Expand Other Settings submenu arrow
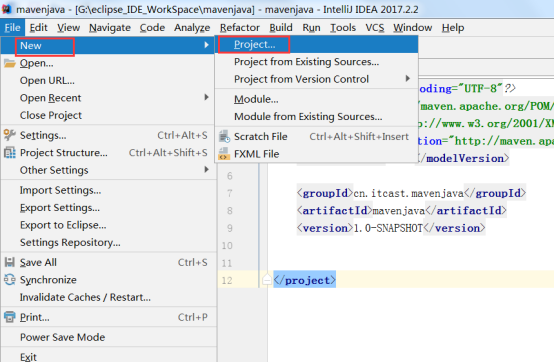Image resolution: width=554 pixels, height=362 pixels. pyautogui.click(x=207, y=170)
